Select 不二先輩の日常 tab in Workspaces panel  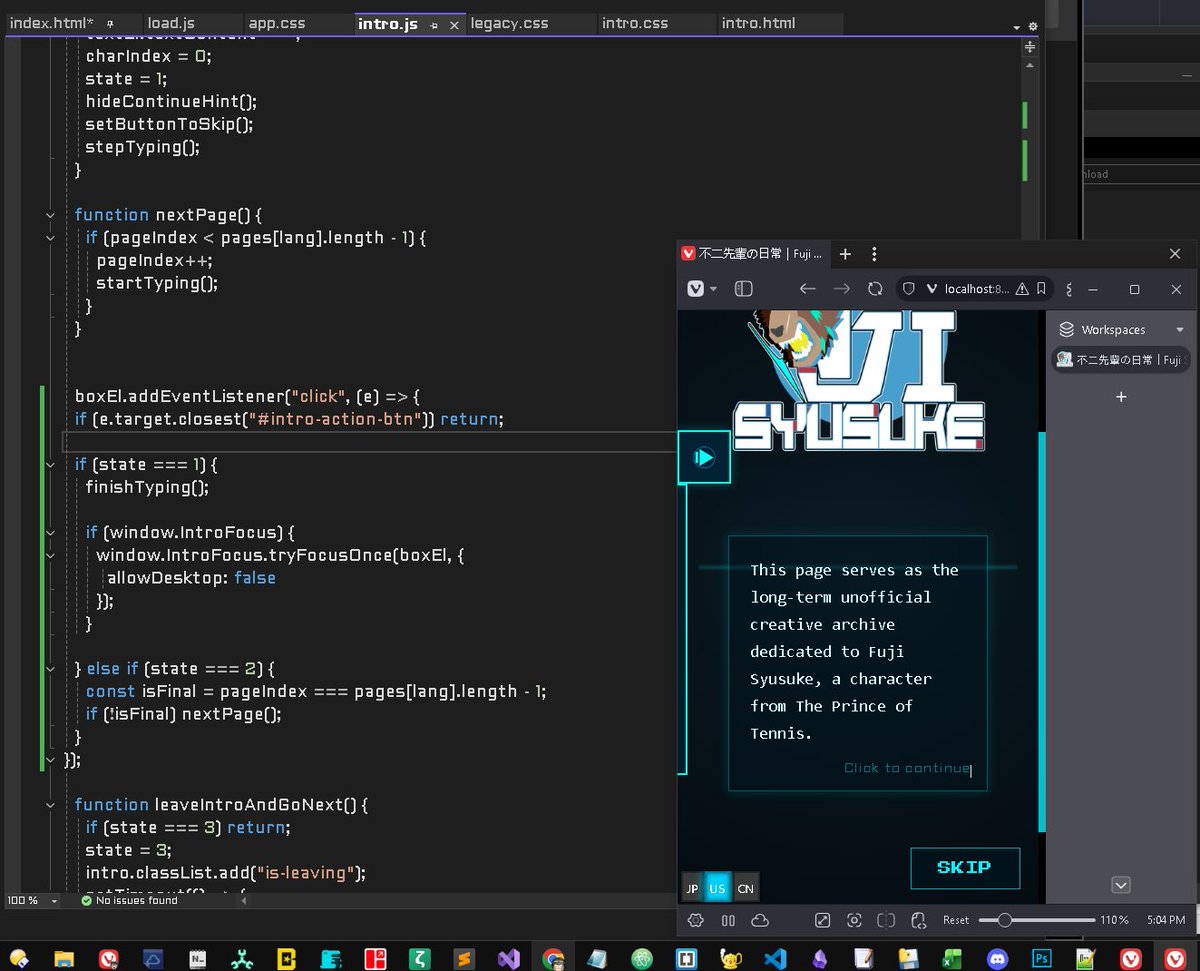pos(1120,359)
